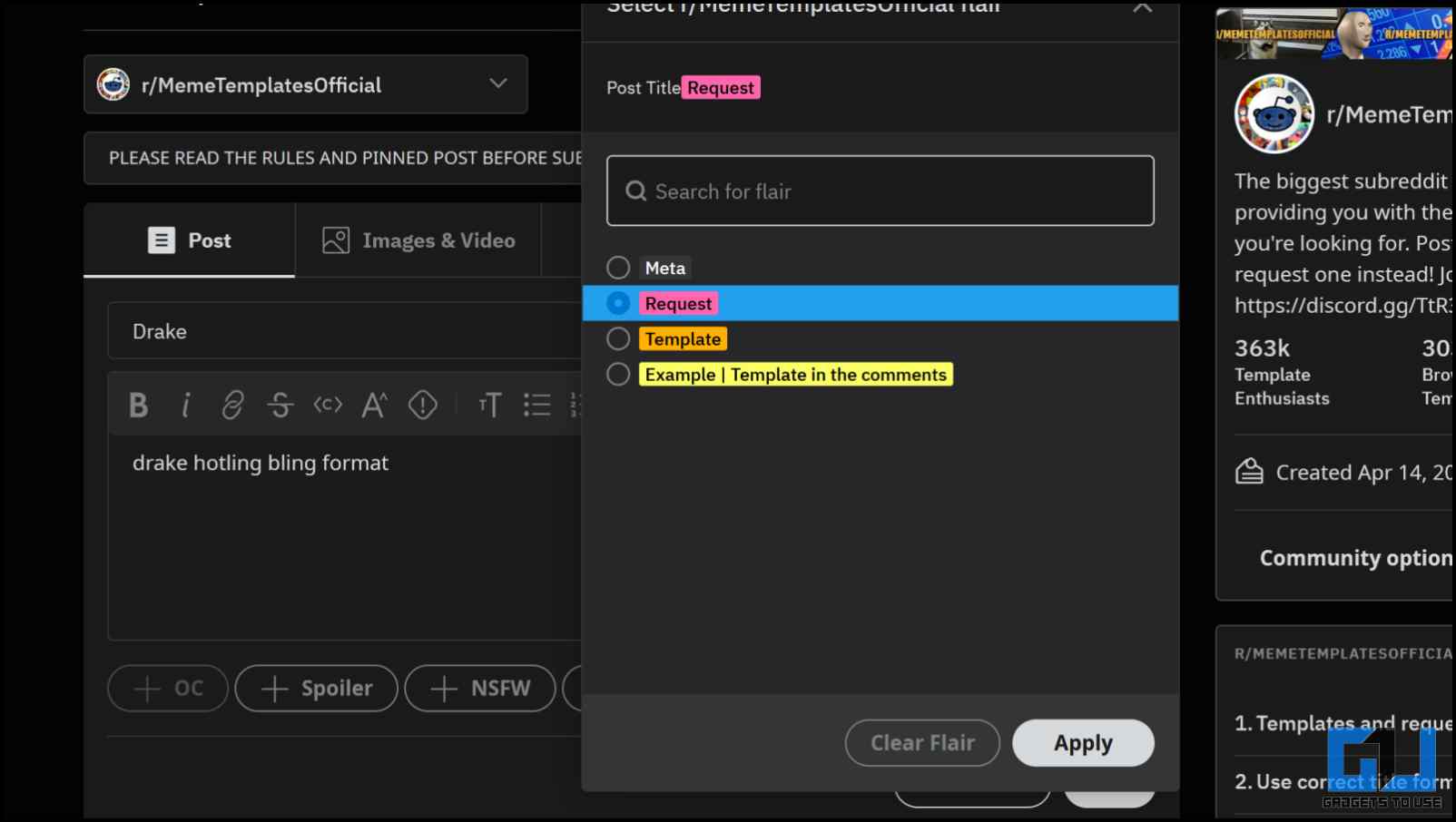This screenshot has width=1456, height=822.
Task: Click the orange Template flair label
Action: pyautogui.click(x=683, y=339)
